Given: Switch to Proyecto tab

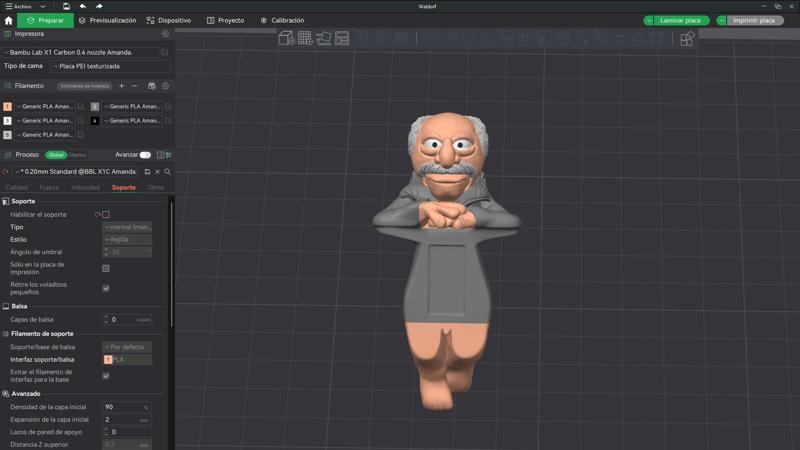Looking at the screenshot, I should point(226,20).
